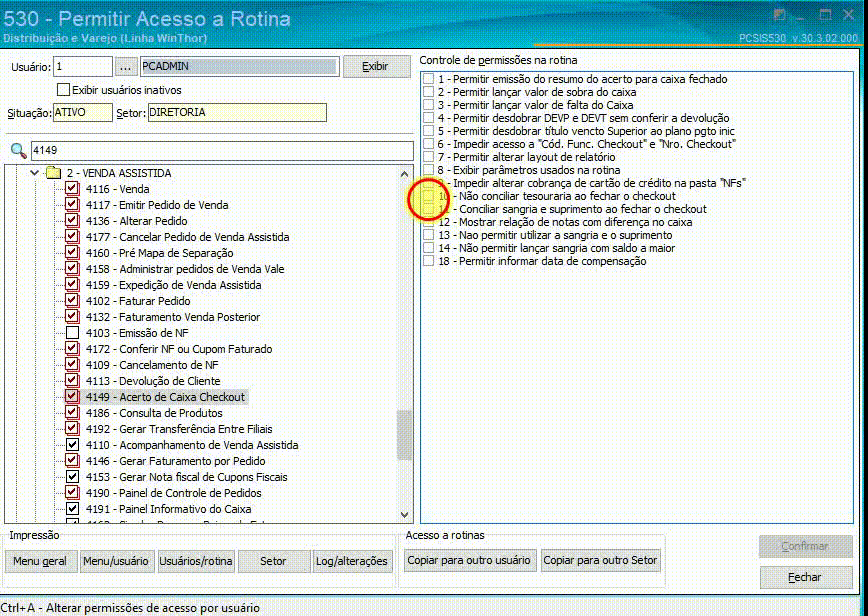The height and width of the screenshot is (616, 868).
Task: Select 4186 - Consulta de Produtos
Action: (x=153, y=413)
